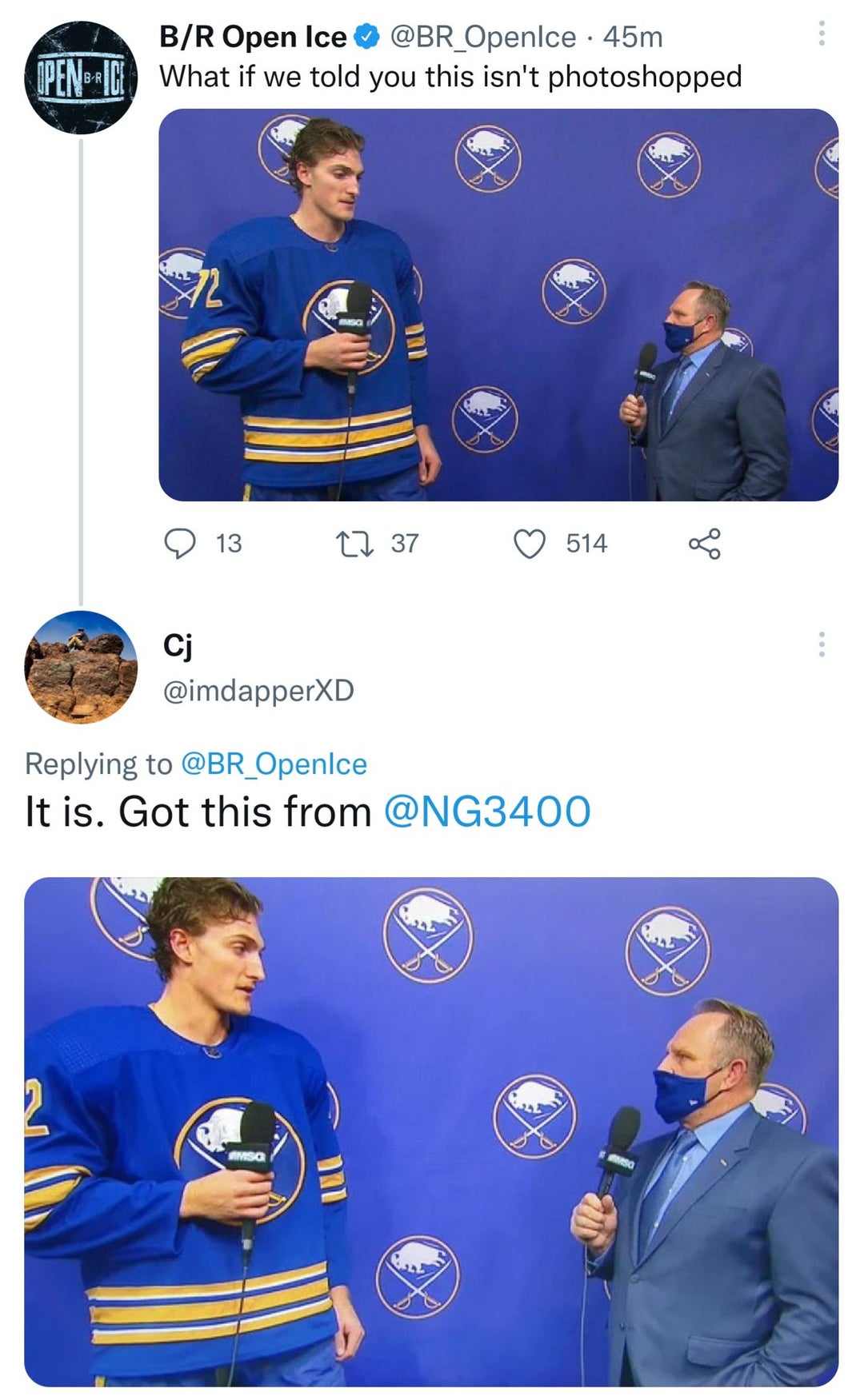This screenshot has height=1400, width=864.
Task: Open the @NG3400 mention
Action: [487, 812]
